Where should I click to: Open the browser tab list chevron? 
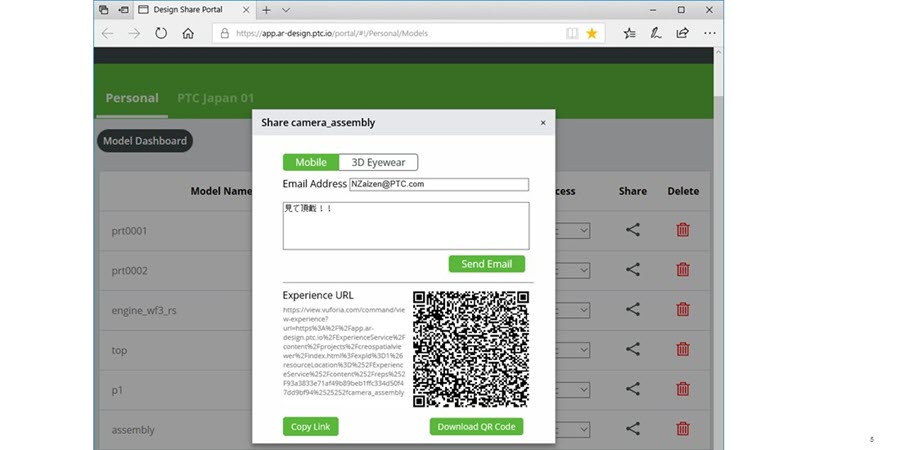(286, 10)
